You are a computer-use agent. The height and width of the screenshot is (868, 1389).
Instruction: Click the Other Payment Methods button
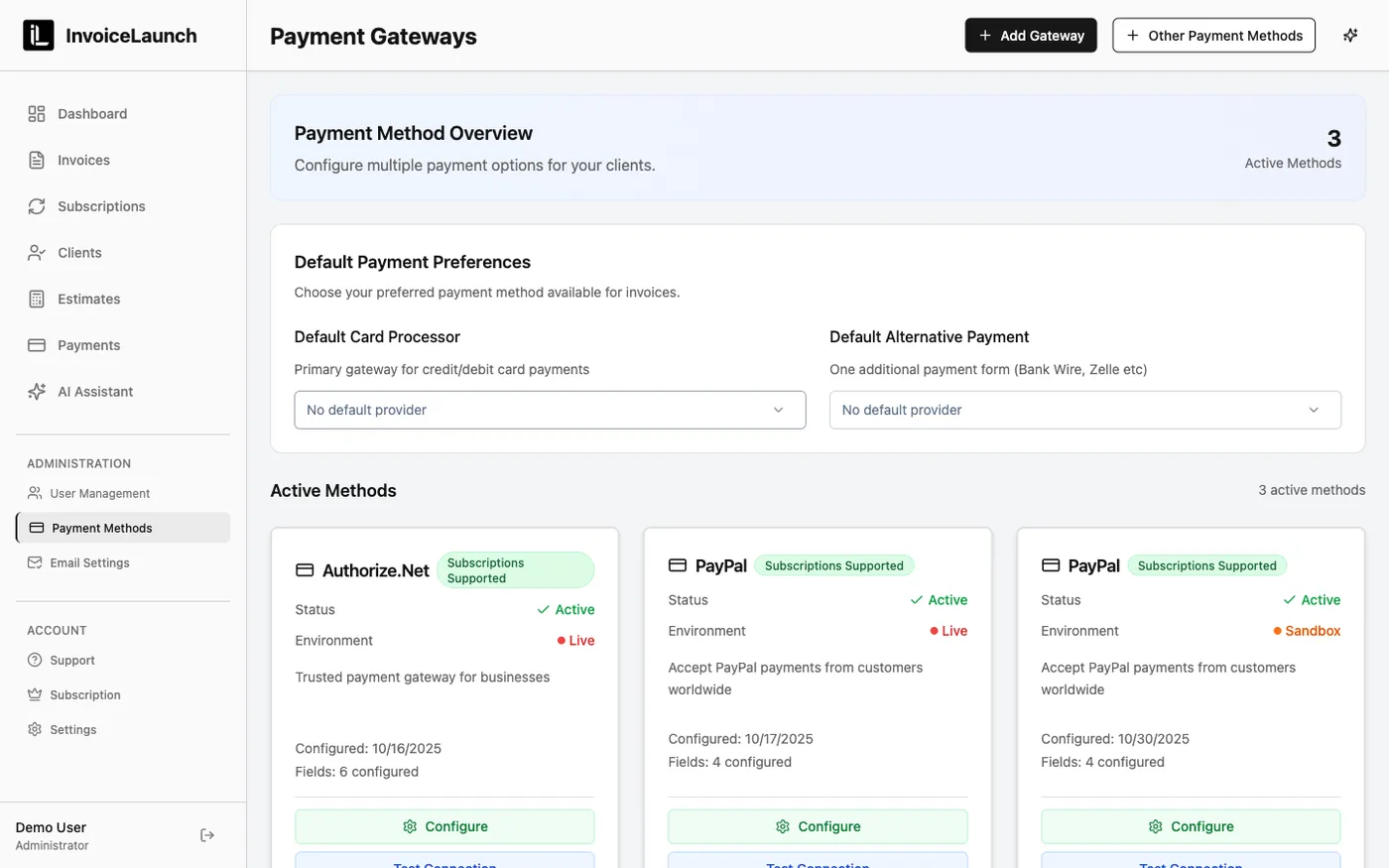click(1213, 36)
